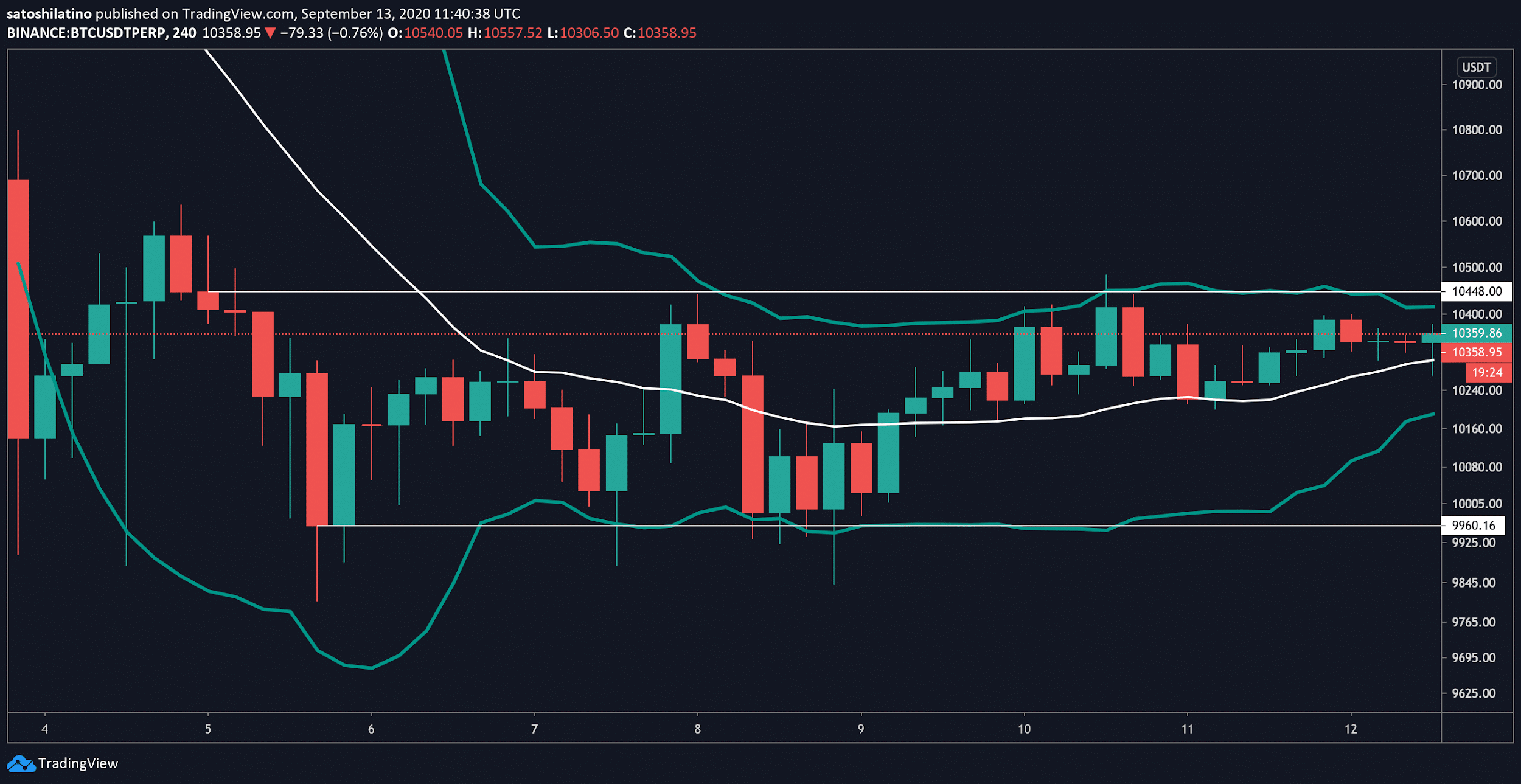Click the red down-triangle change indicator
The image size is (1521, 784).
[x=270, y=33]
